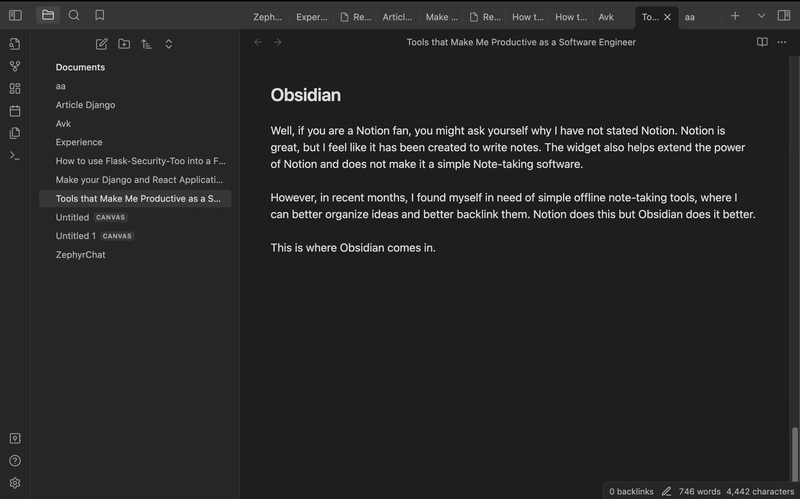Create new canvas from ribbon icon
Image resolution: width=800 pixels, height=499 pixels.
(x=15, y=89)
